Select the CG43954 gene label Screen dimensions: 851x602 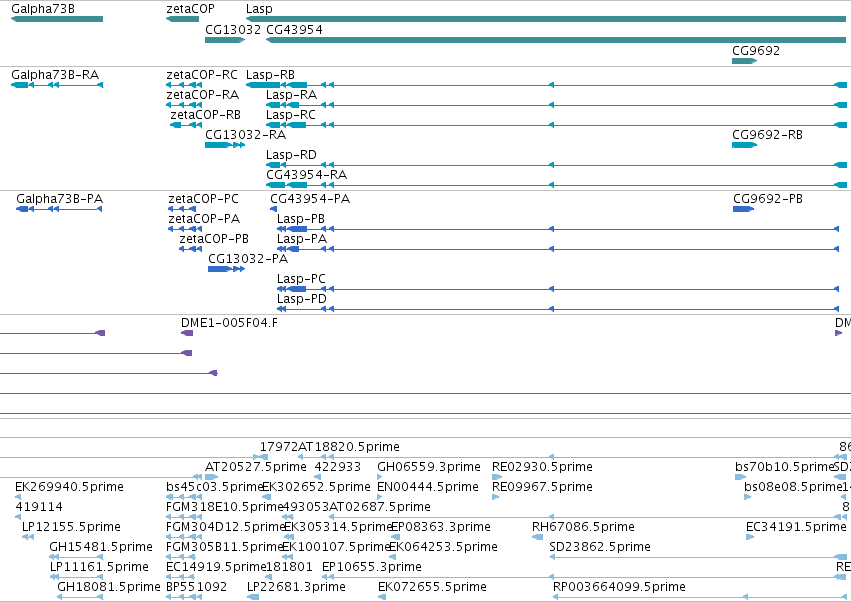point(294,29)
